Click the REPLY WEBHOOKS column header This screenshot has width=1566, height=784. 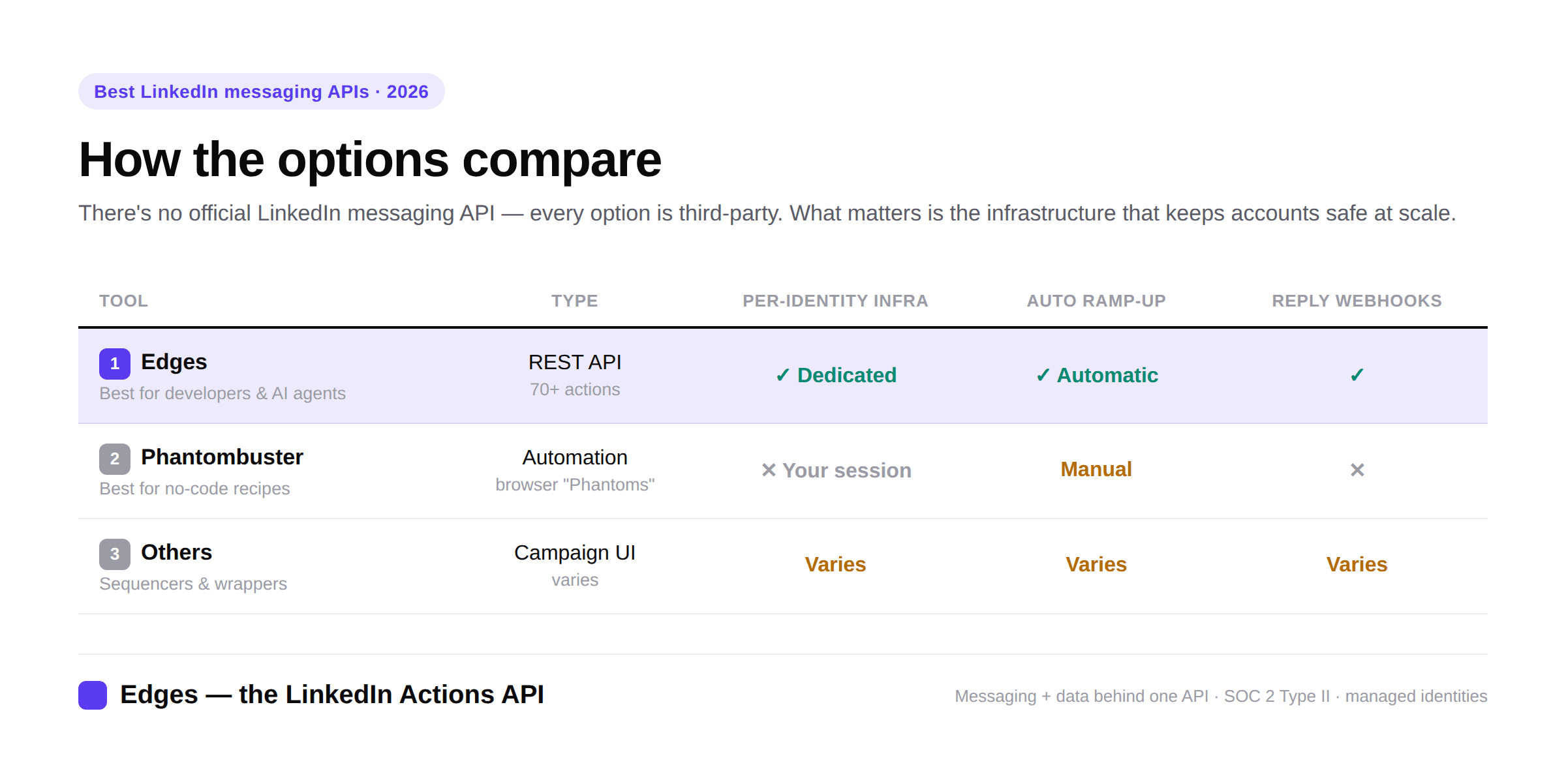(1357, 301)
